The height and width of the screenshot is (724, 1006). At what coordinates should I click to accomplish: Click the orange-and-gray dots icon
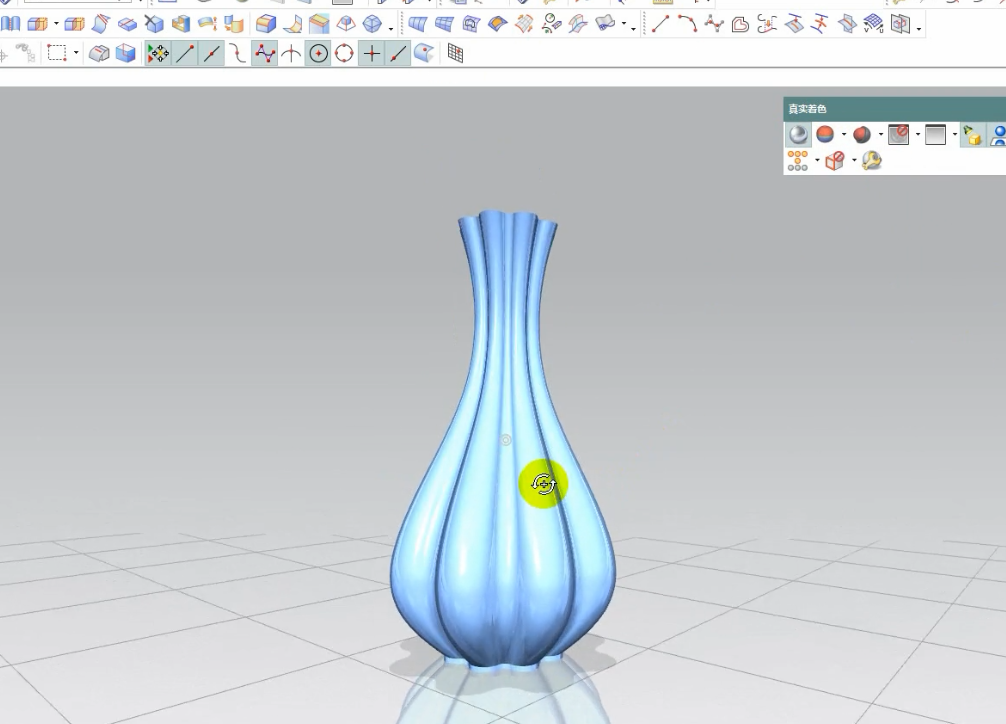[797, 160]
